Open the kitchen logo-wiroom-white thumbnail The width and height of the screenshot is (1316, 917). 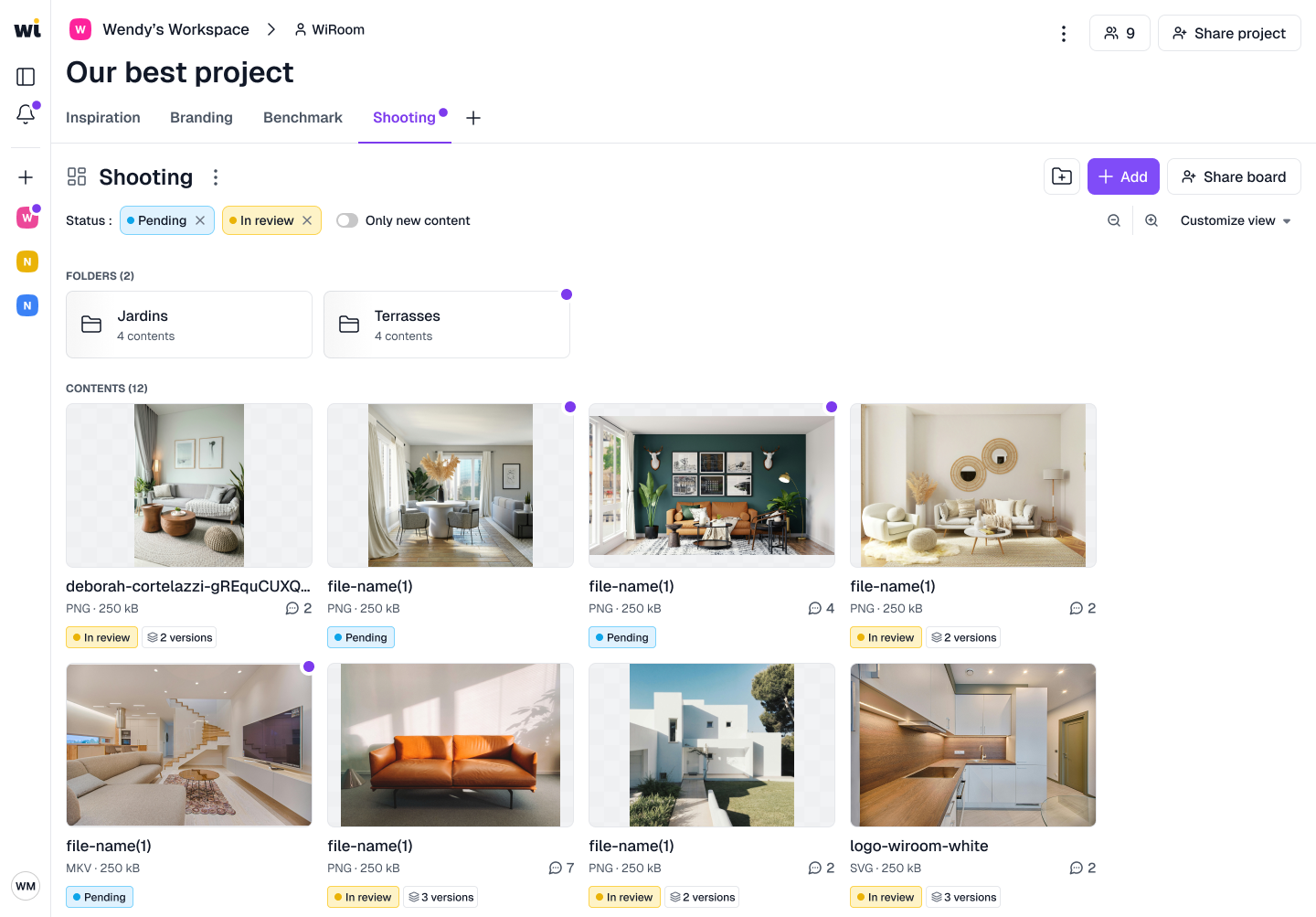(x=973, y=745)
